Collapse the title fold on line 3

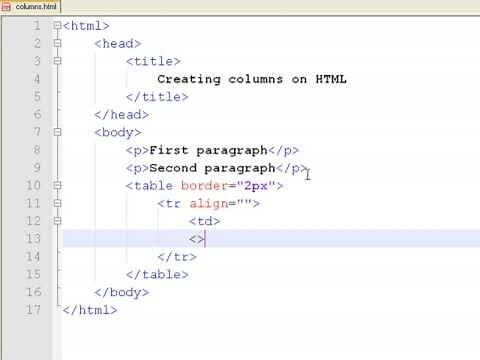pos(57,61)
